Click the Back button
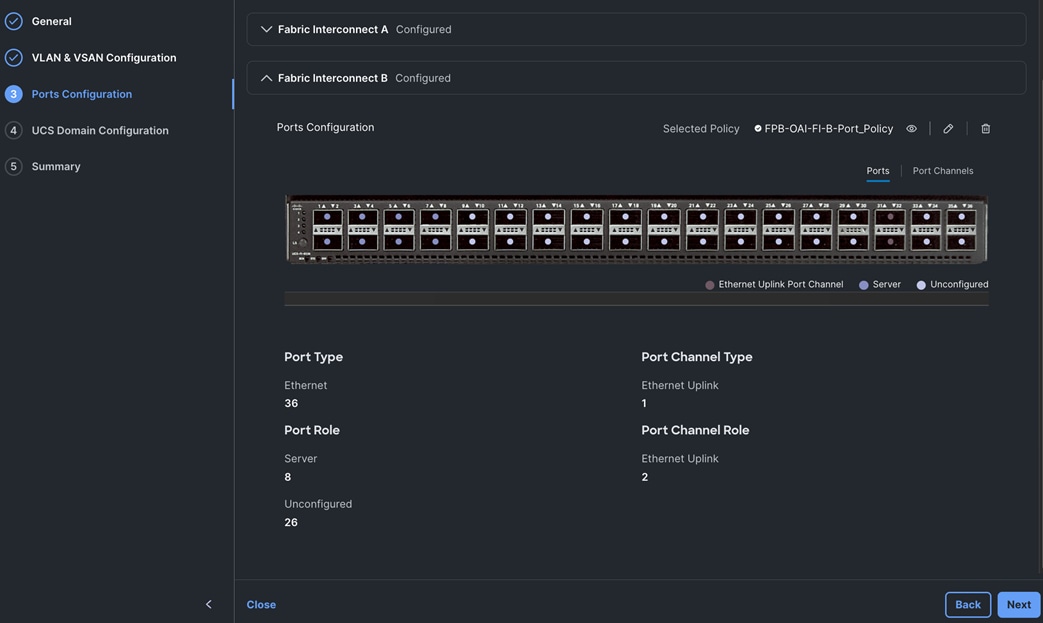Viewport: 1043px width, 623px height. pyautogui.click(x=968, y=604)
